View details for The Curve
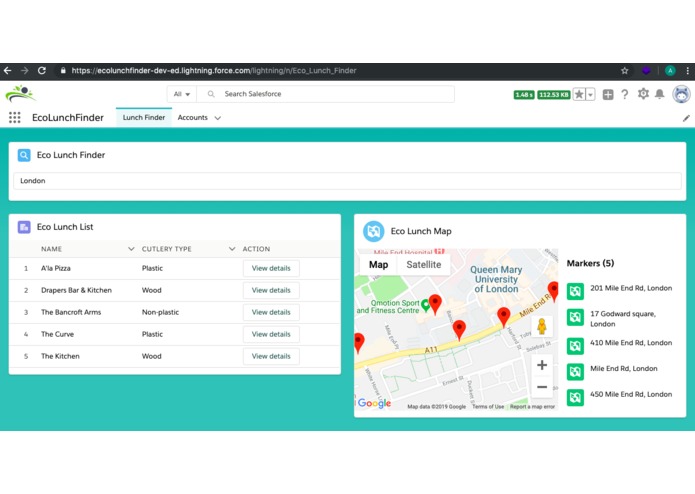The image size is (695, 494). [271, 334]
